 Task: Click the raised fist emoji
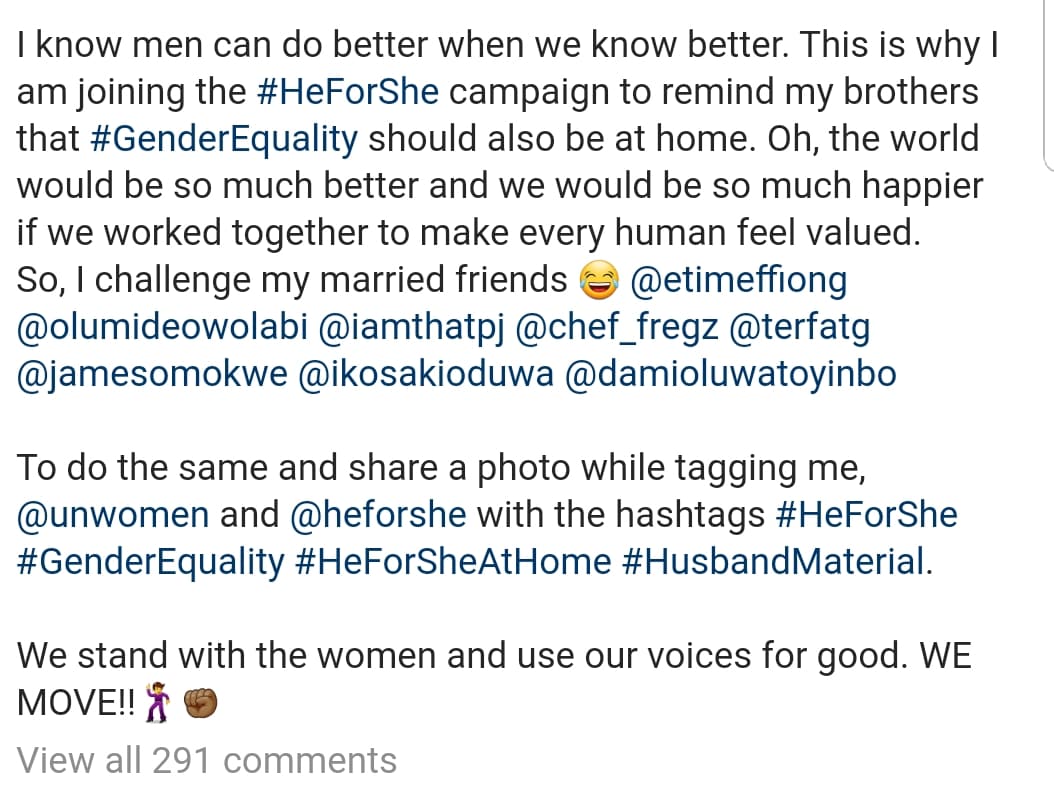coord(200,703)
